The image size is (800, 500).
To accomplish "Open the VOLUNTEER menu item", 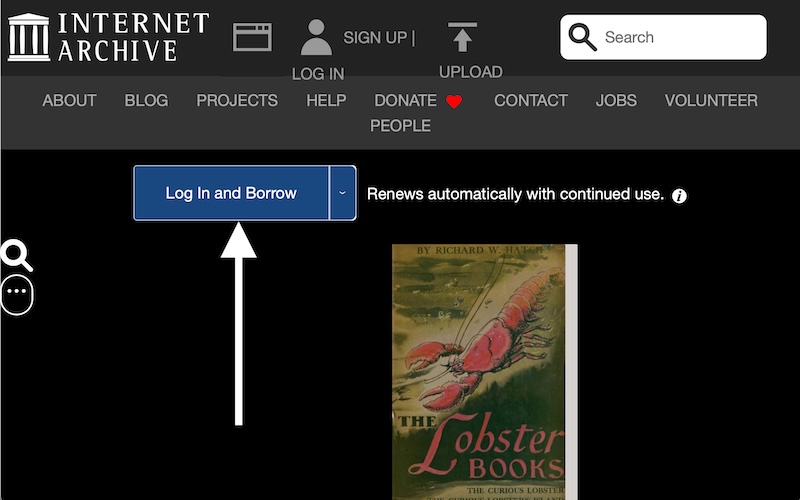I will (711, 100).
